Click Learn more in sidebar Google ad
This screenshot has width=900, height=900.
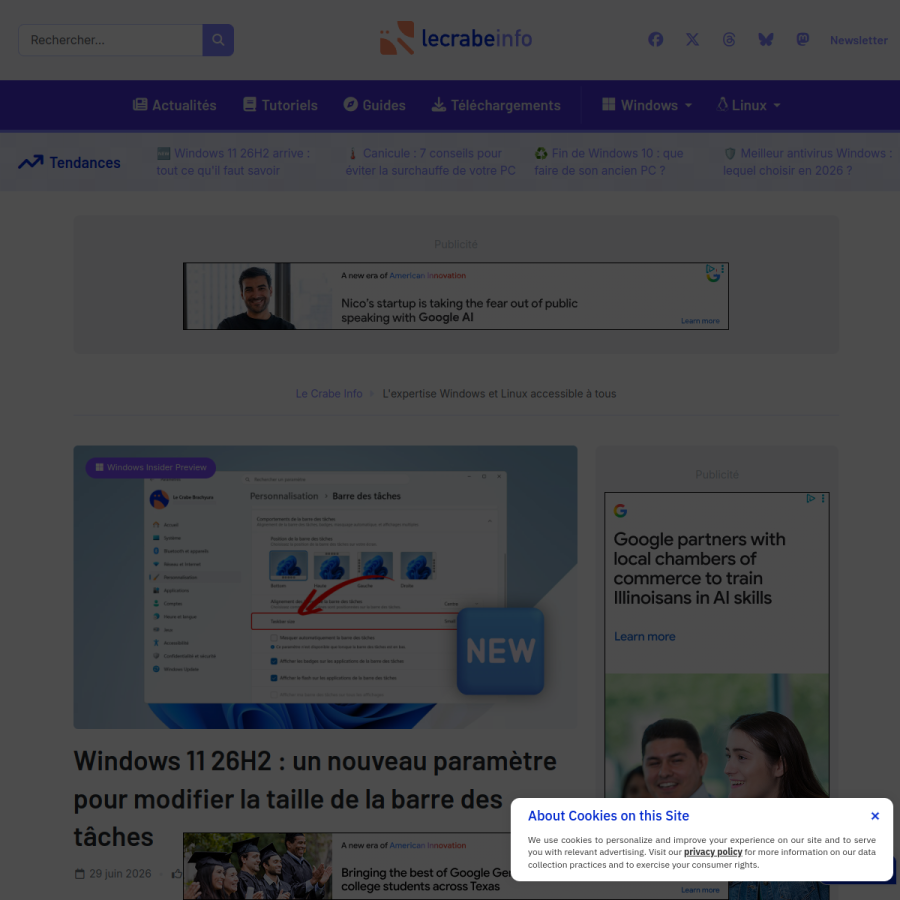[645, 637]
